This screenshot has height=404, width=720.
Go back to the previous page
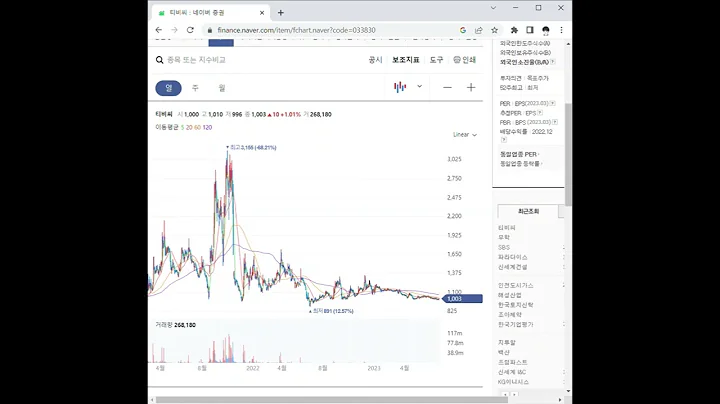(159, 30)
